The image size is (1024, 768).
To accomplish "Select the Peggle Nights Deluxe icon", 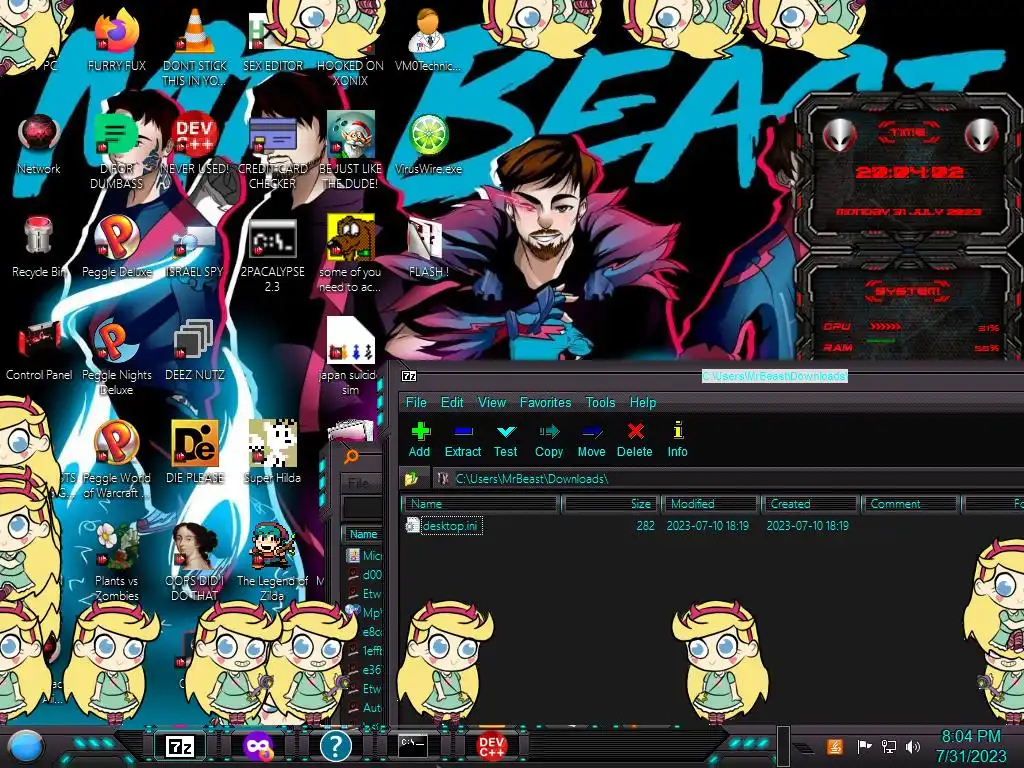I will (116, 358).
